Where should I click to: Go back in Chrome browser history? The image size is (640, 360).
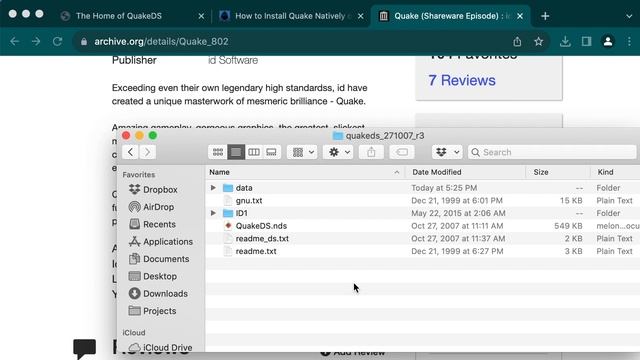pyautogui.click(x=15, y=41)
